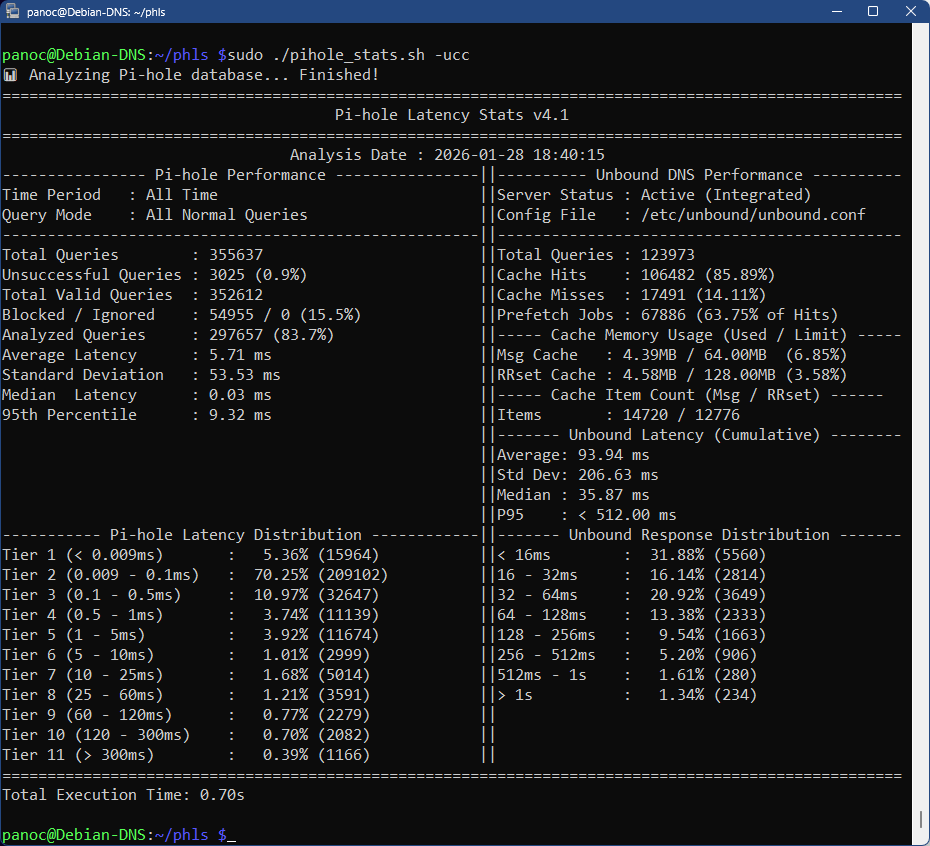
Task: Click Unbound Total Queries value 123973
Action: tap(667, 255)
